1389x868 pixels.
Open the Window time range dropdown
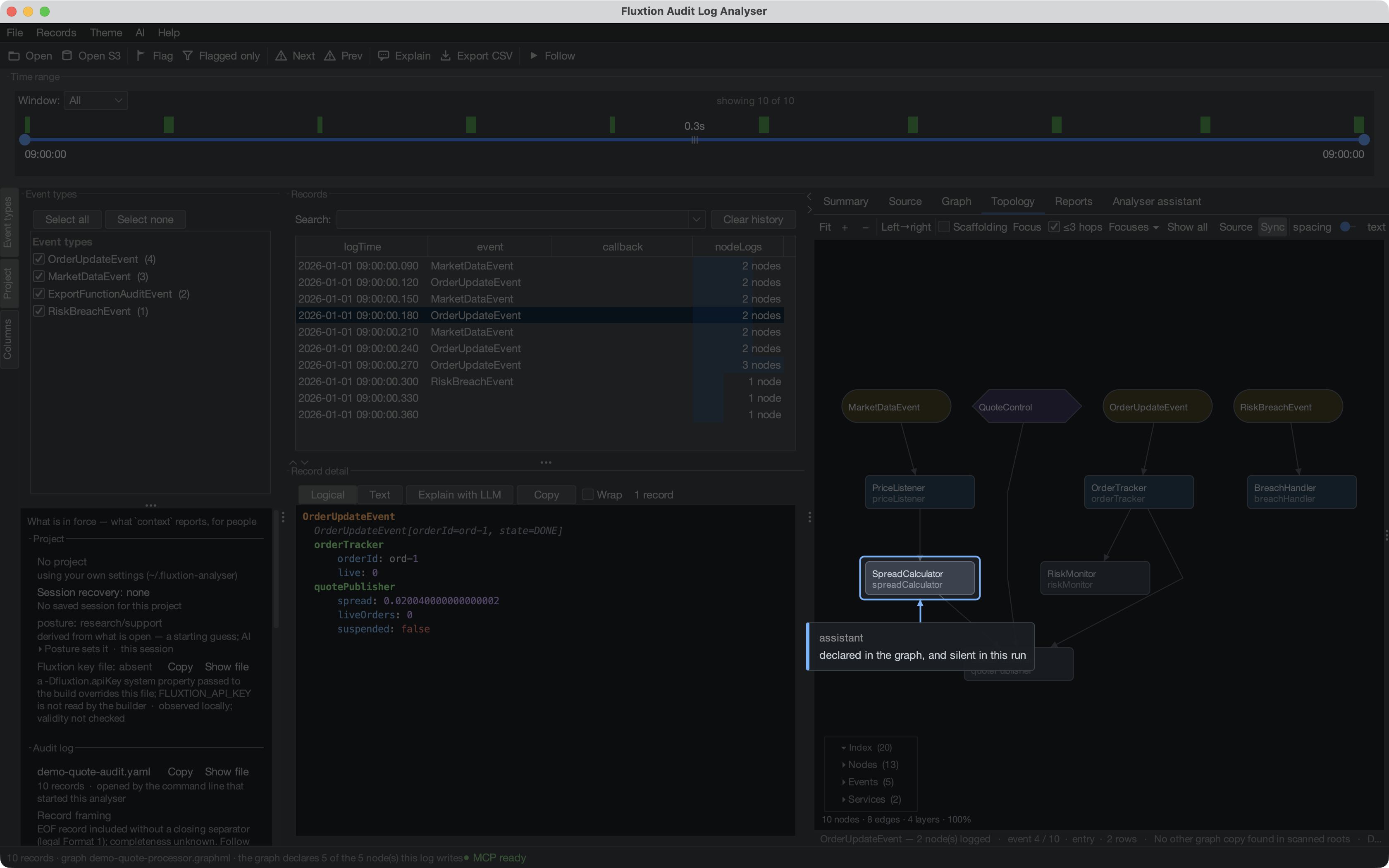96,100
